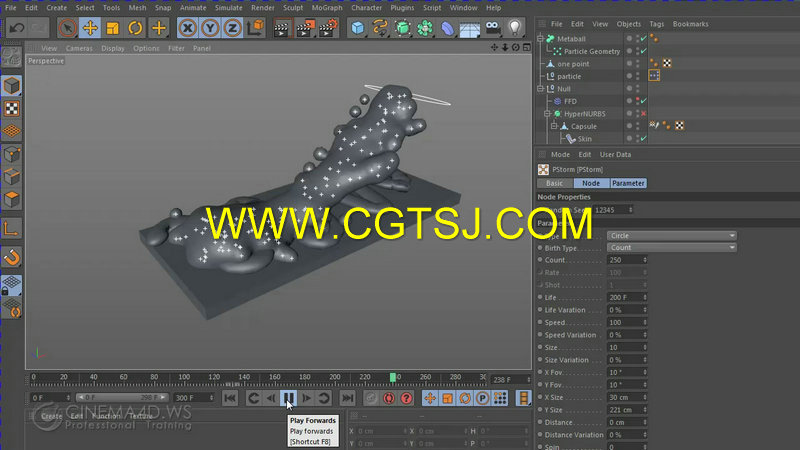The image size is (800, 450).
Task: Open Object Manager Tags menu
Action: pos(657,24)
